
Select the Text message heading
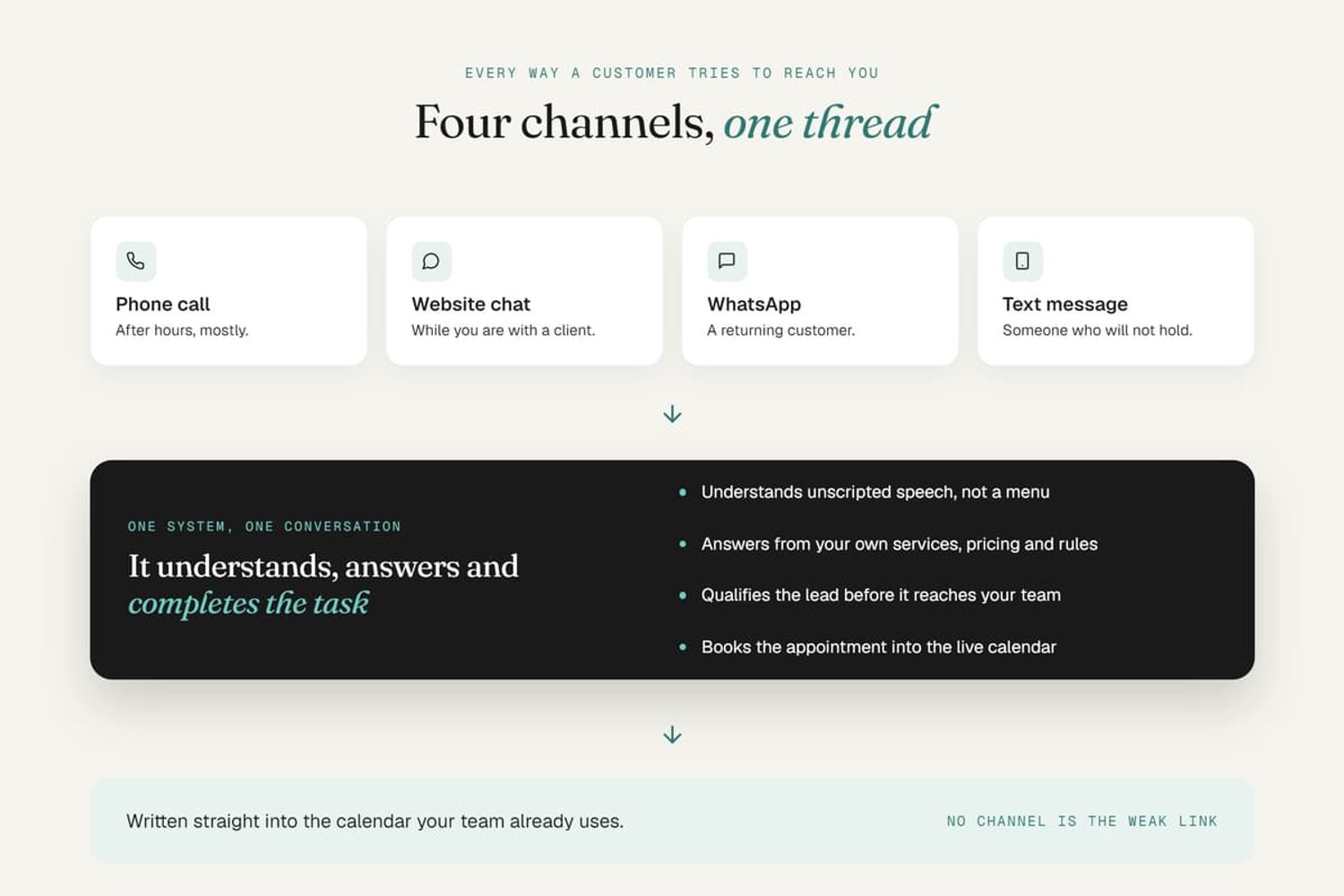coord(1064,305)
